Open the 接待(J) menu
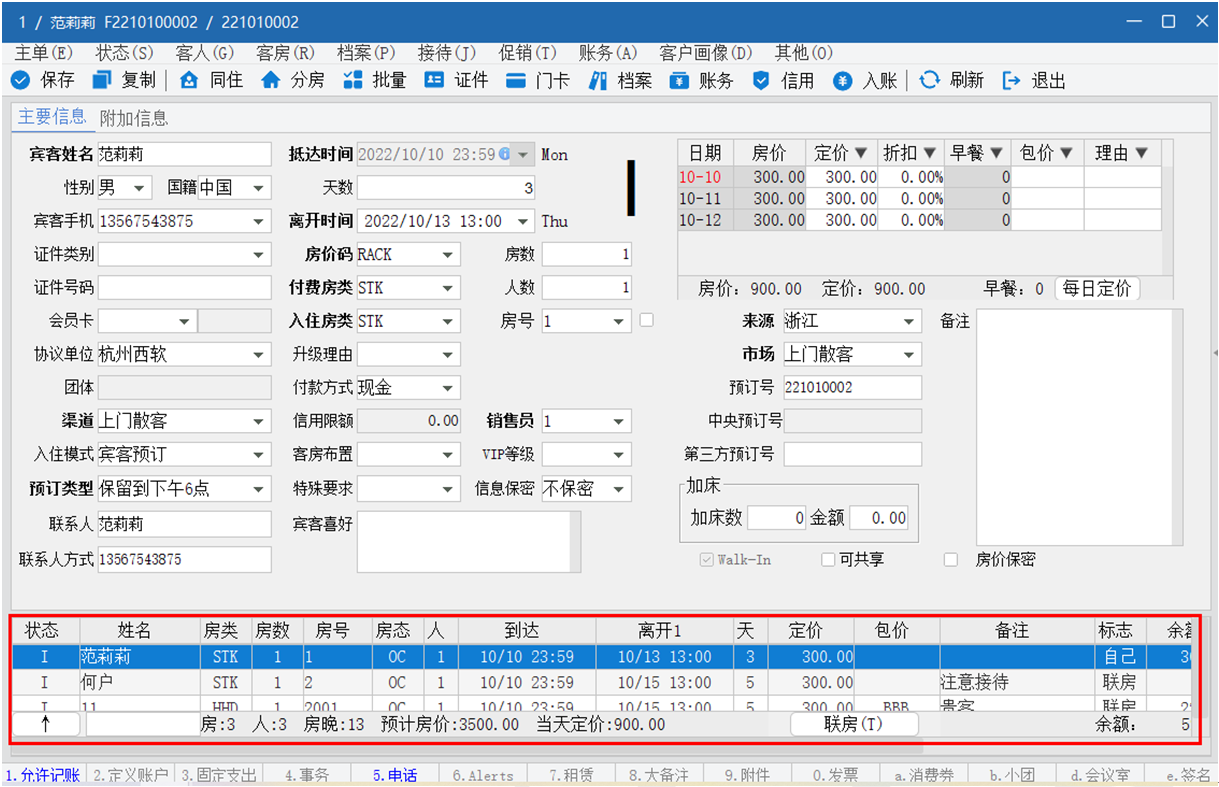The height and width of the screenshot is (787, 1219). (x=447, y=53)
